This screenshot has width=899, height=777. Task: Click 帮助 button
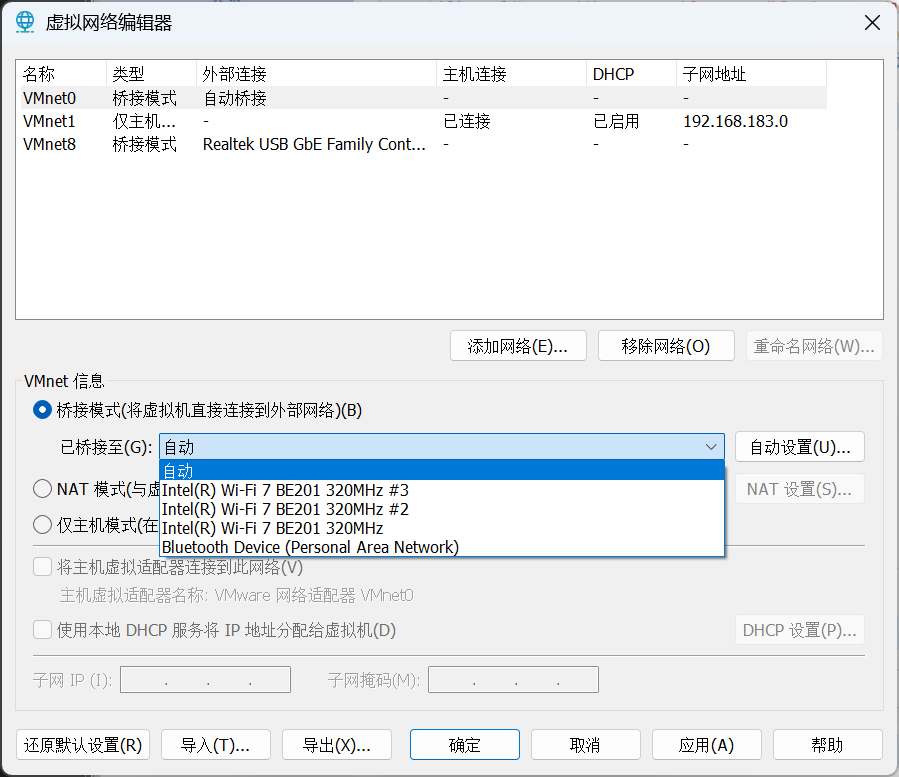(x=827, y=744)
